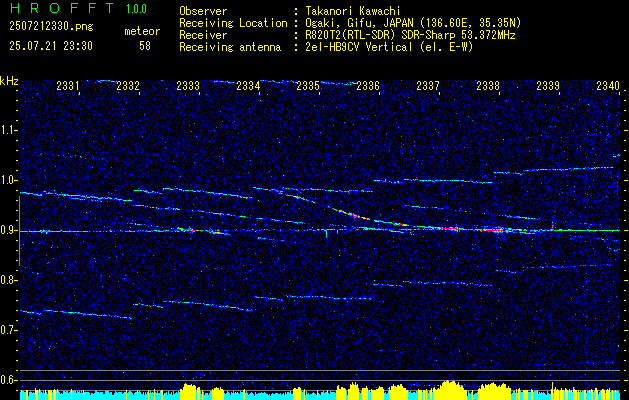Click the 2332 time marker
Screen dimensions: 629x400
(x=128, y=85)
